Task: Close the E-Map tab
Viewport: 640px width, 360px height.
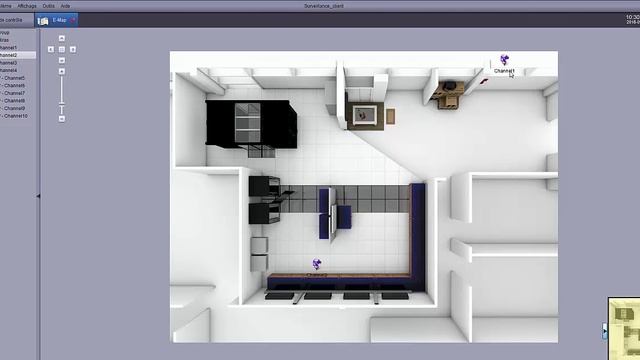Action: 73,20
